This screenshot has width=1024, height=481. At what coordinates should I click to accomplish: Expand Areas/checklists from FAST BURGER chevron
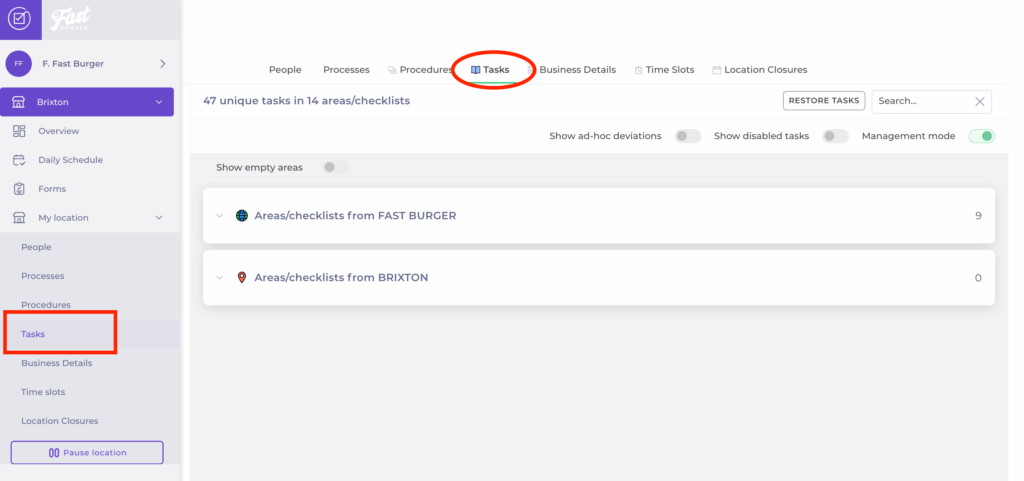(220, 216)
